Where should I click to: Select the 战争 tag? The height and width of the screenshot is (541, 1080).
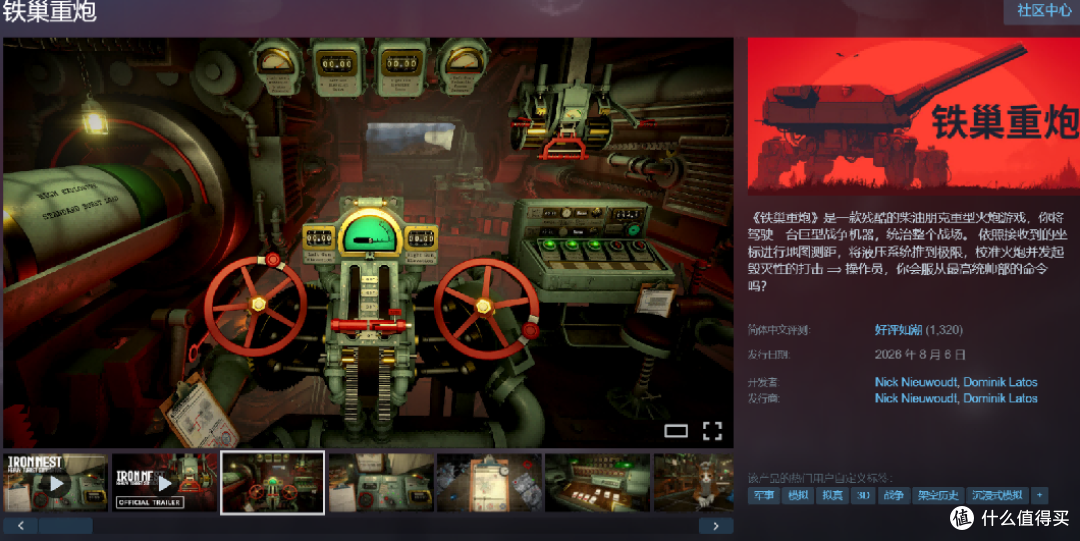[894, 495]
